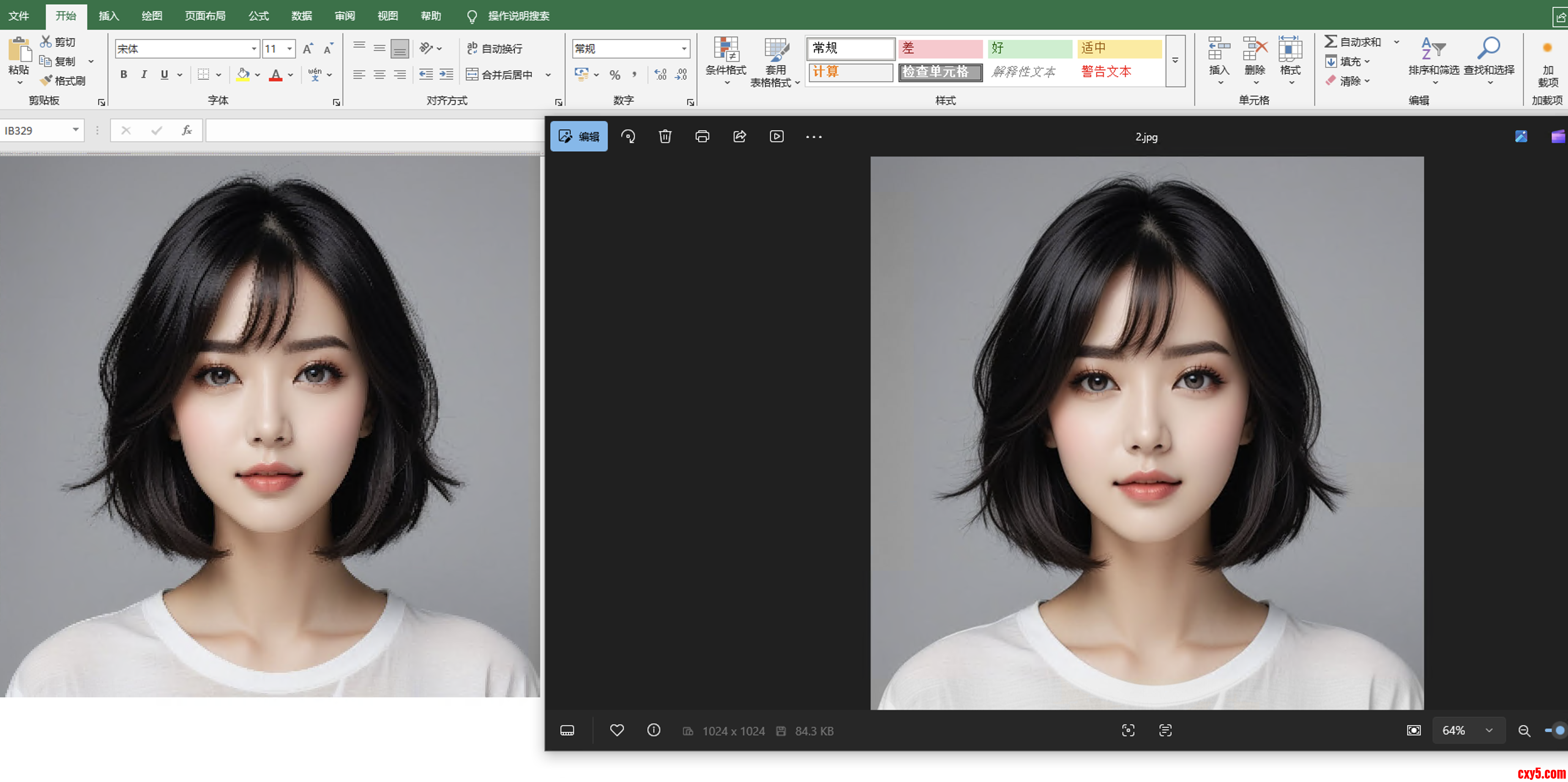Click the rotate image icon in photo viewer

coord(628,136)
